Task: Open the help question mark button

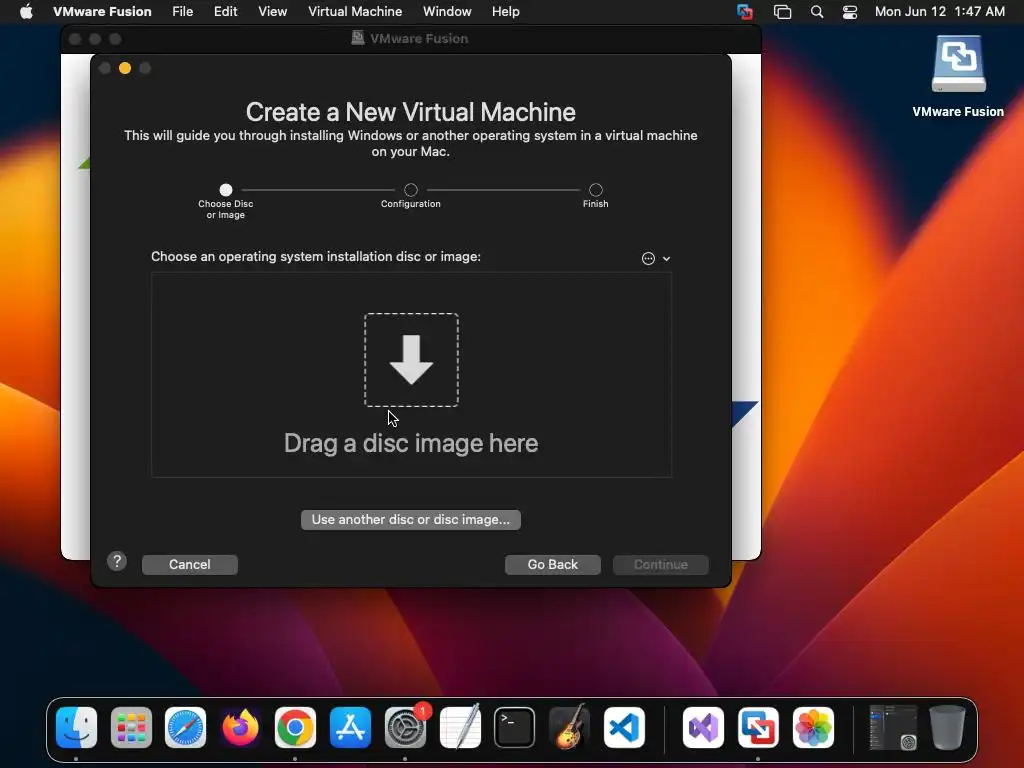Action: pos(117,561)
